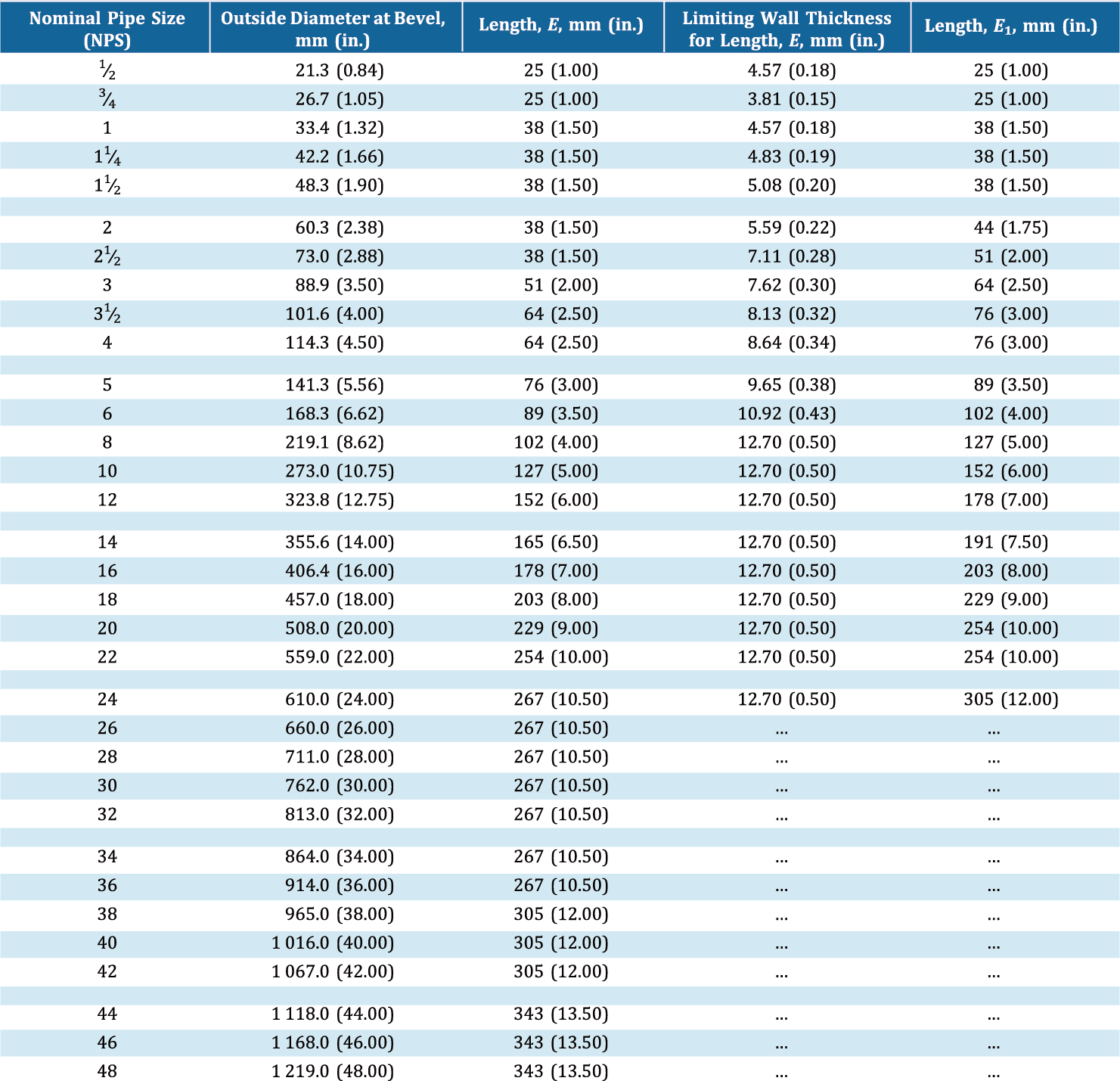Click the 457.0 (18.00) diameter value
Screen dimensions: 1120x1081
tap(340, 600)
